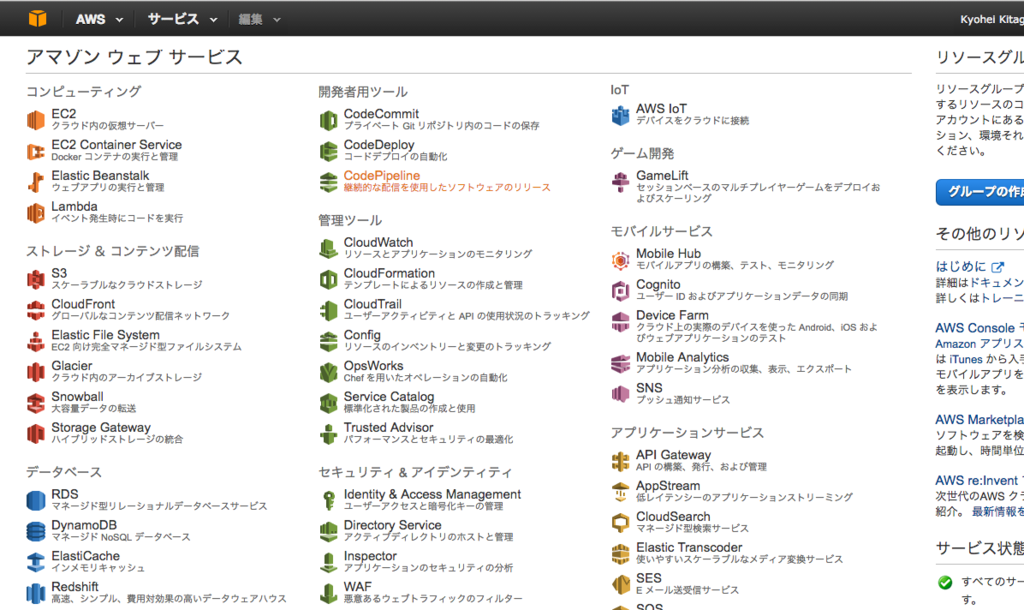Open the AWS Console mobile app link
Screen dimensions: 1024x610
coord(979,328)
